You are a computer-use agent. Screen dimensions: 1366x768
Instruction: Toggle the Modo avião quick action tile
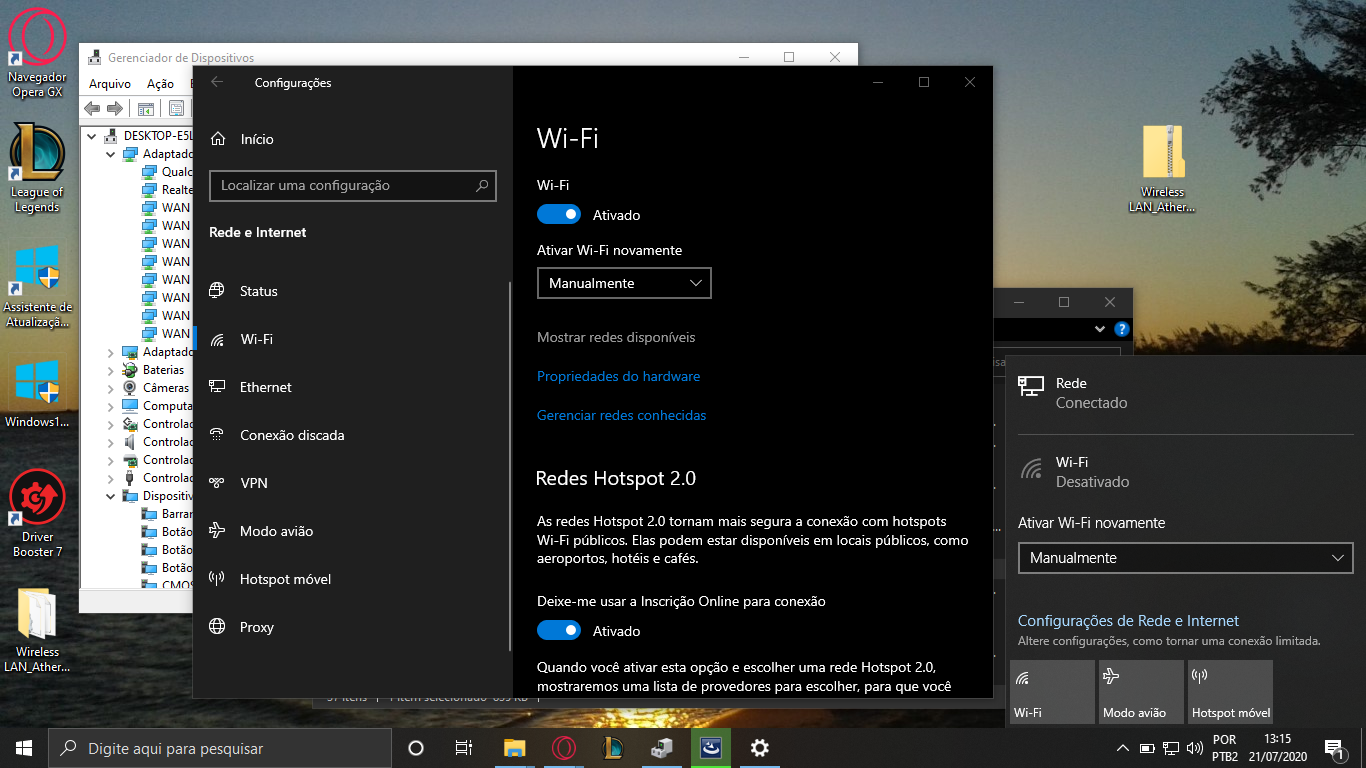[1141, 692]
